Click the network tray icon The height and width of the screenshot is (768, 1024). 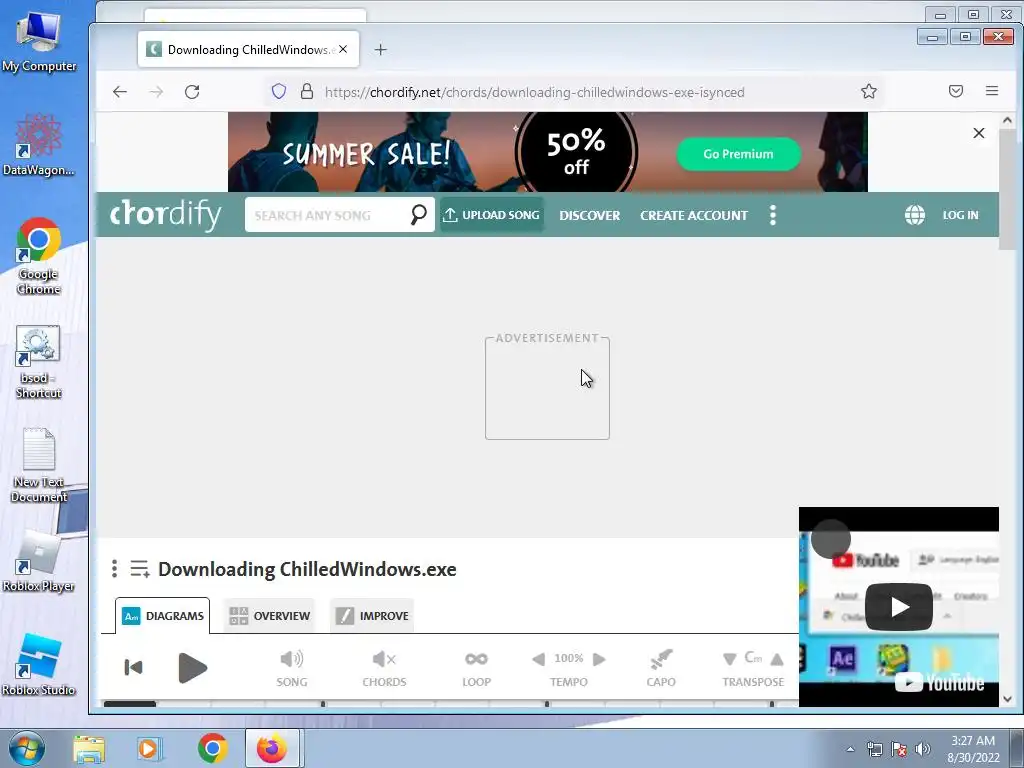tap(874, 749)
